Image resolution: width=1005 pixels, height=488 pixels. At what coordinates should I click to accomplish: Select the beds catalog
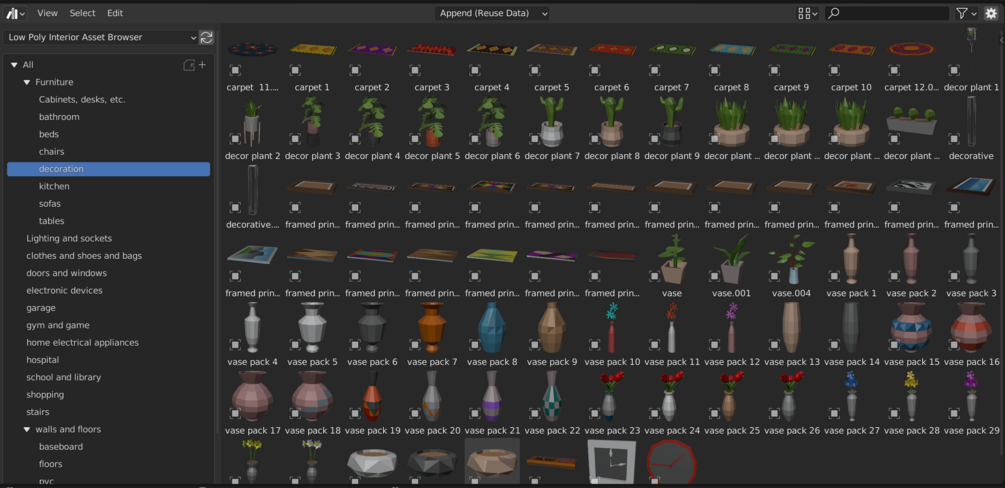(49, 134)
